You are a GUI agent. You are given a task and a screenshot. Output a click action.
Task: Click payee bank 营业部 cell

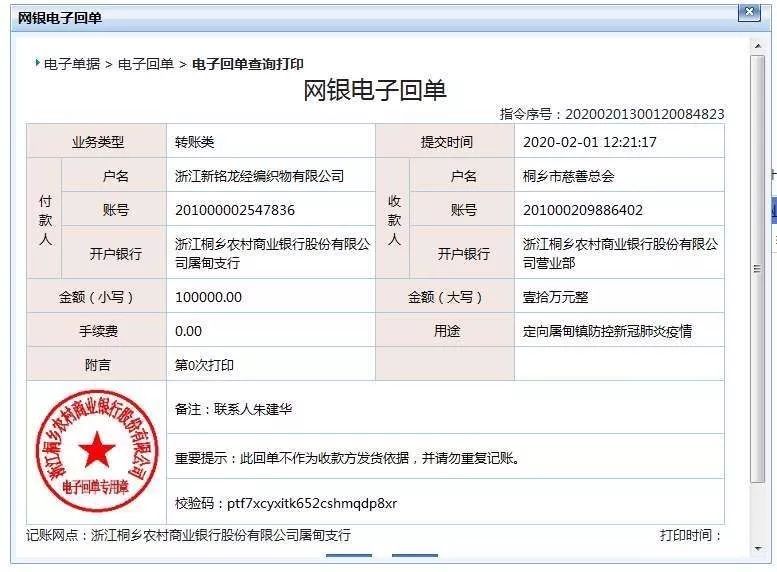pyautogui.click(x=619, y=253)
